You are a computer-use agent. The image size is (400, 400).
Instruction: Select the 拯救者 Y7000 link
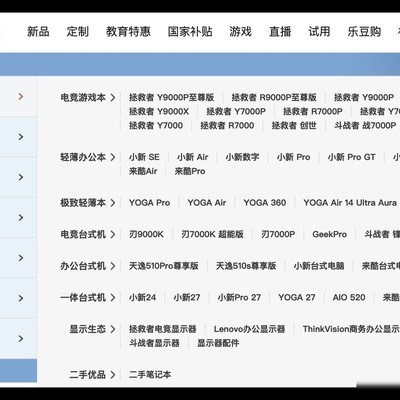pyautogui.click(x=156, y=126)
